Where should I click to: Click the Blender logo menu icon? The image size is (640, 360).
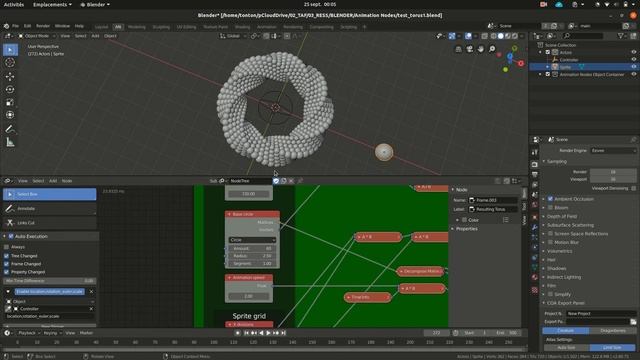[7, 26]
